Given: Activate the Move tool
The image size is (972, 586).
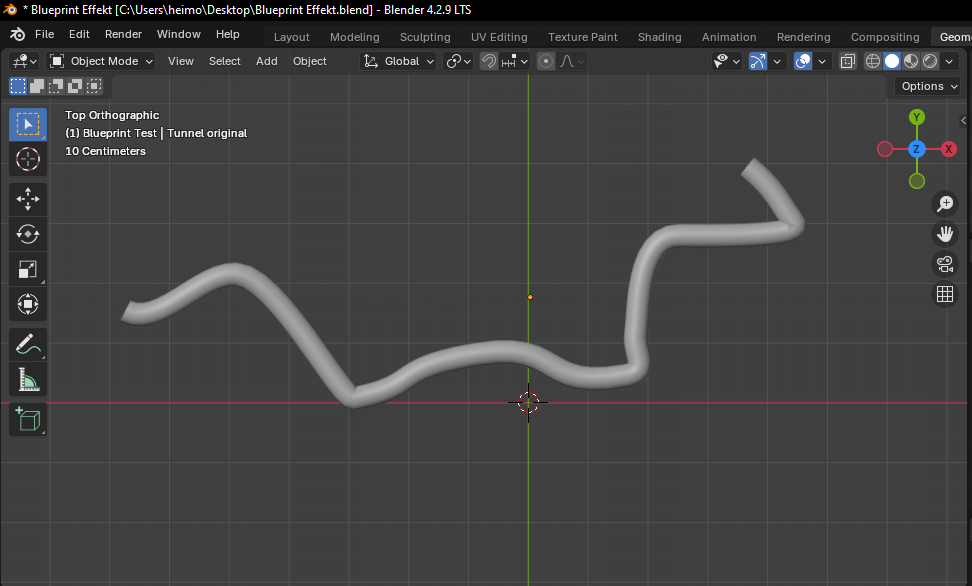Looking at the screenshot, I should tap(28, 199).
